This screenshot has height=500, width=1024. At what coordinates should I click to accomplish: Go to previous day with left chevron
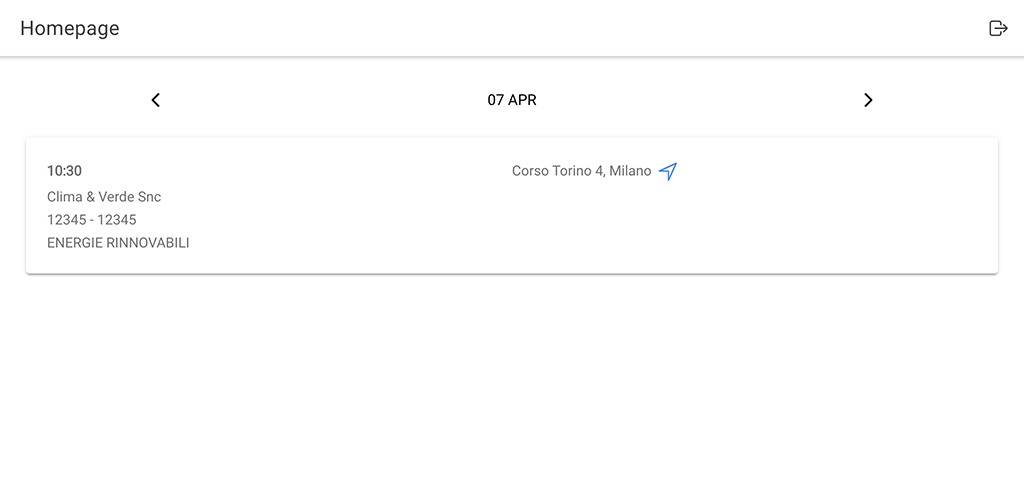tap(155, 100)
